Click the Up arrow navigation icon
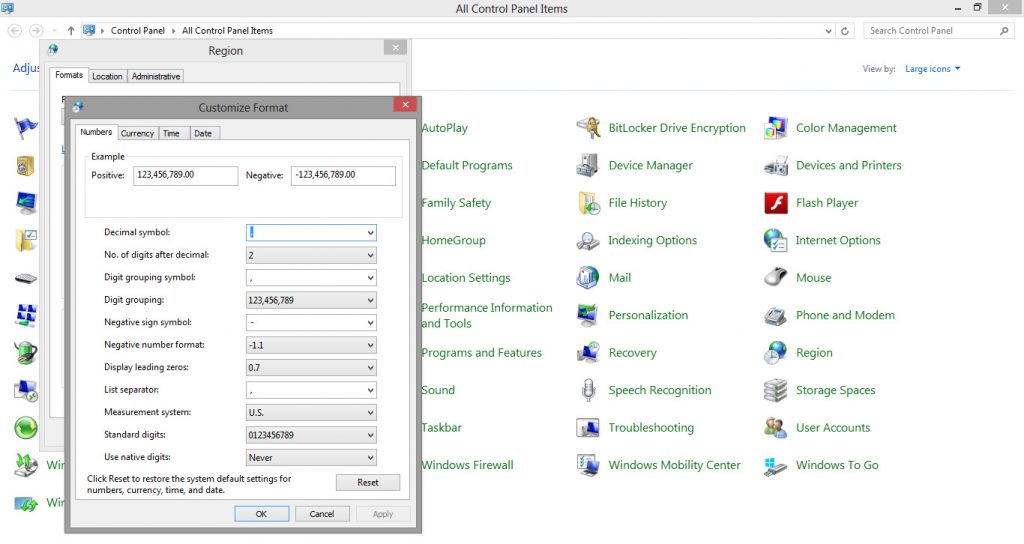 pos(71,31)
